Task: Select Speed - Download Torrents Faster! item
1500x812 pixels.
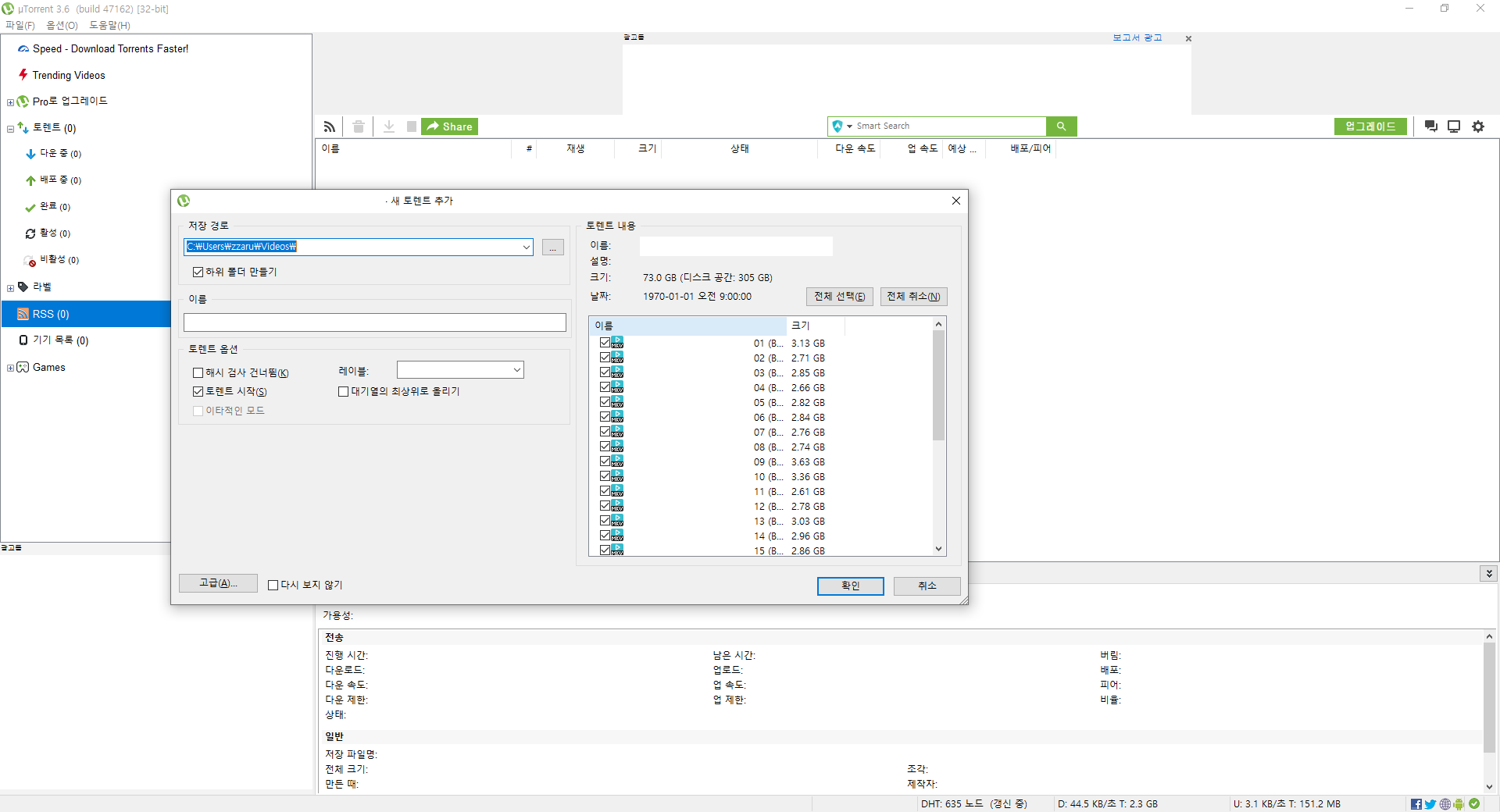Action: pyautogui.click(x=110, y=48)
